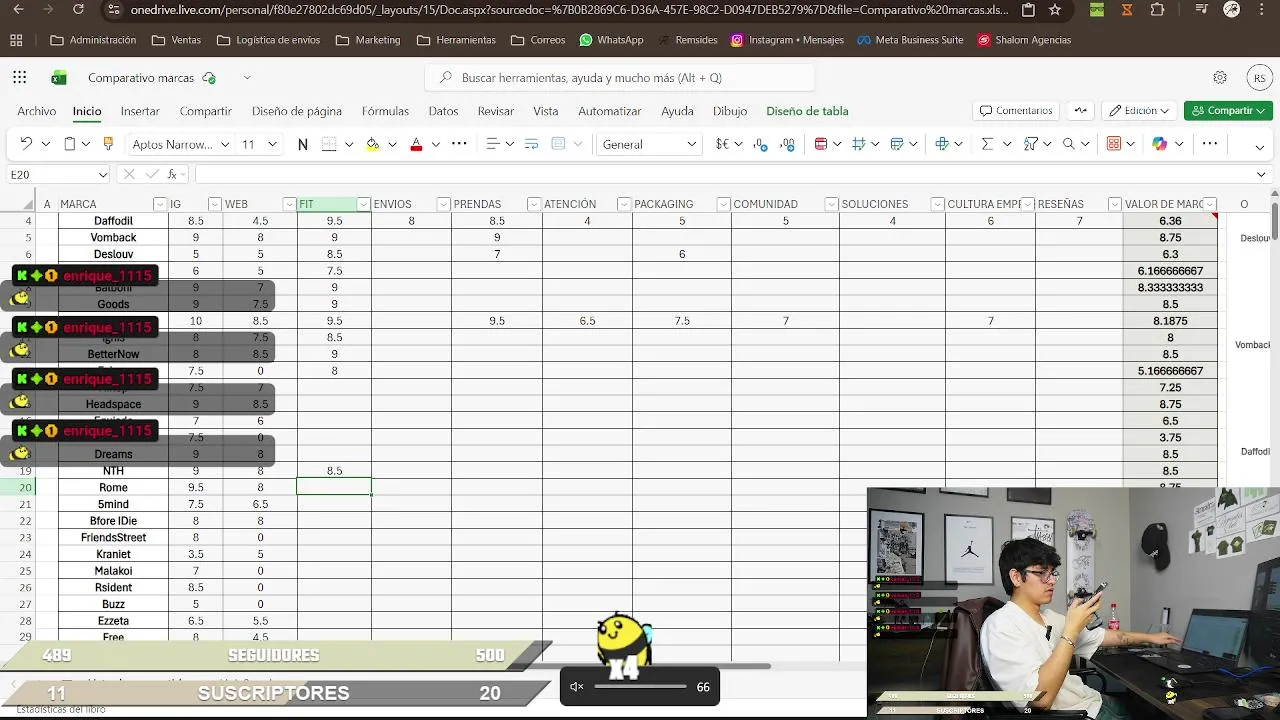This screenshot has width=1280, height=720.
Task: Click the Borders icon
Action: tap(329, 144)
